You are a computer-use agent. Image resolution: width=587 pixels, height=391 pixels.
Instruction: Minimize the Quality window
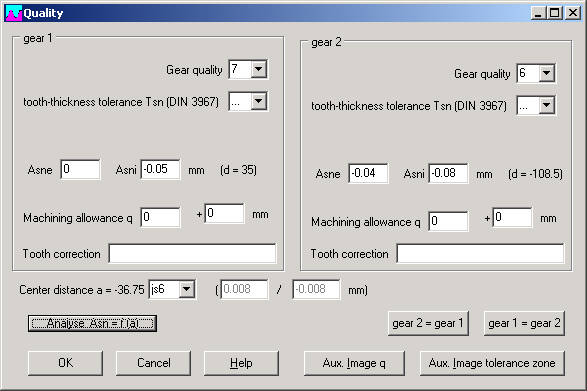click(x=538, y=13)
